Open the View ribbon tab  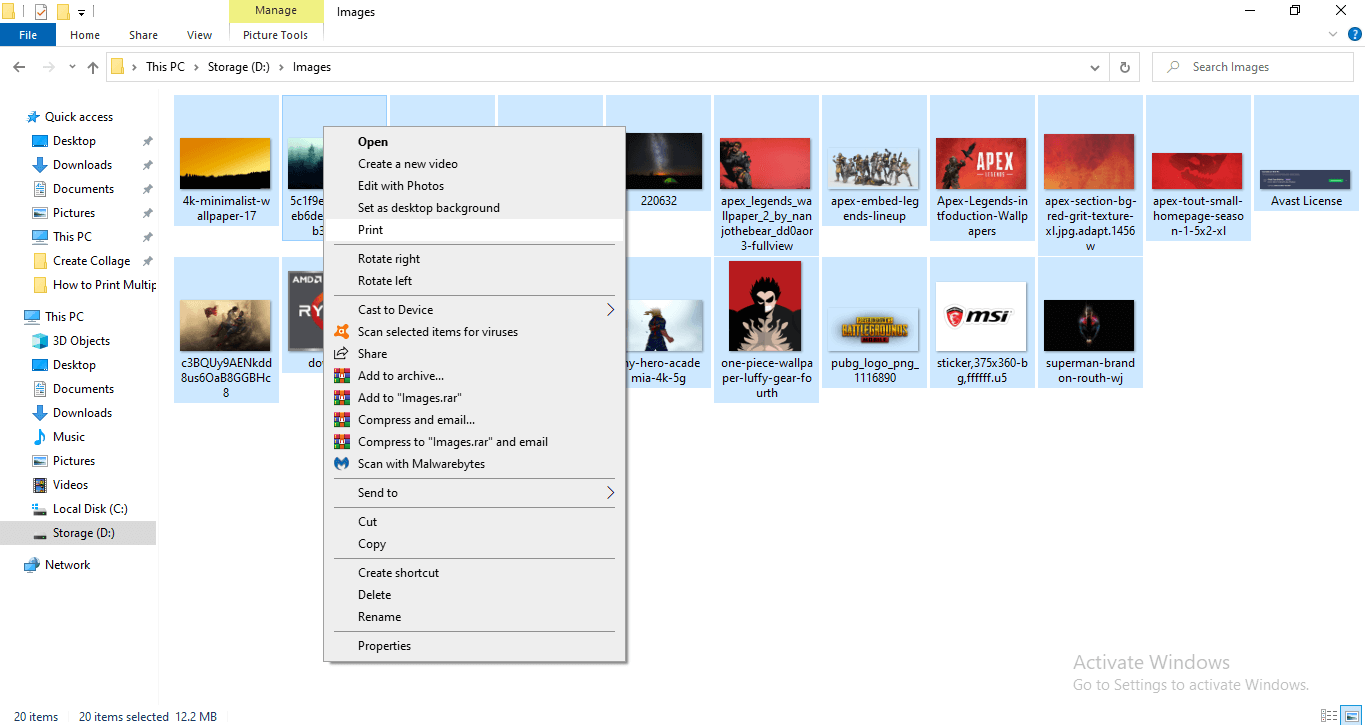click(x=199, y=35)
